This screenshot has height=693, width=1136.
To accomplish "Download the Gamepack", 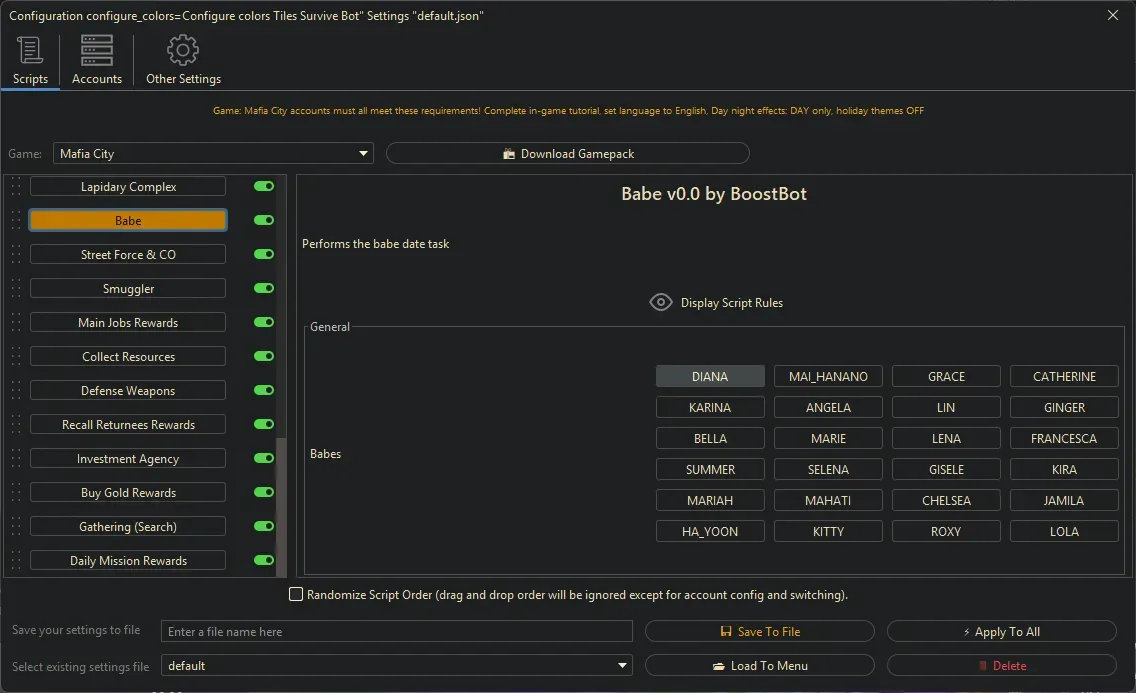I will (x=567, y=154).
